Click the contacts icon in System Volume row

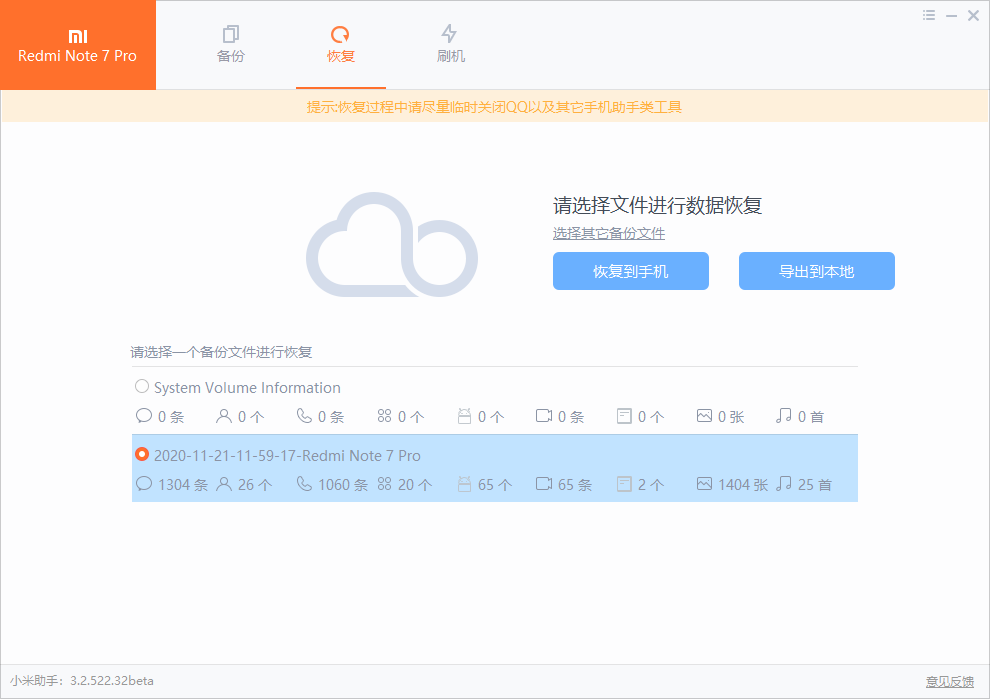pos(224,415)
